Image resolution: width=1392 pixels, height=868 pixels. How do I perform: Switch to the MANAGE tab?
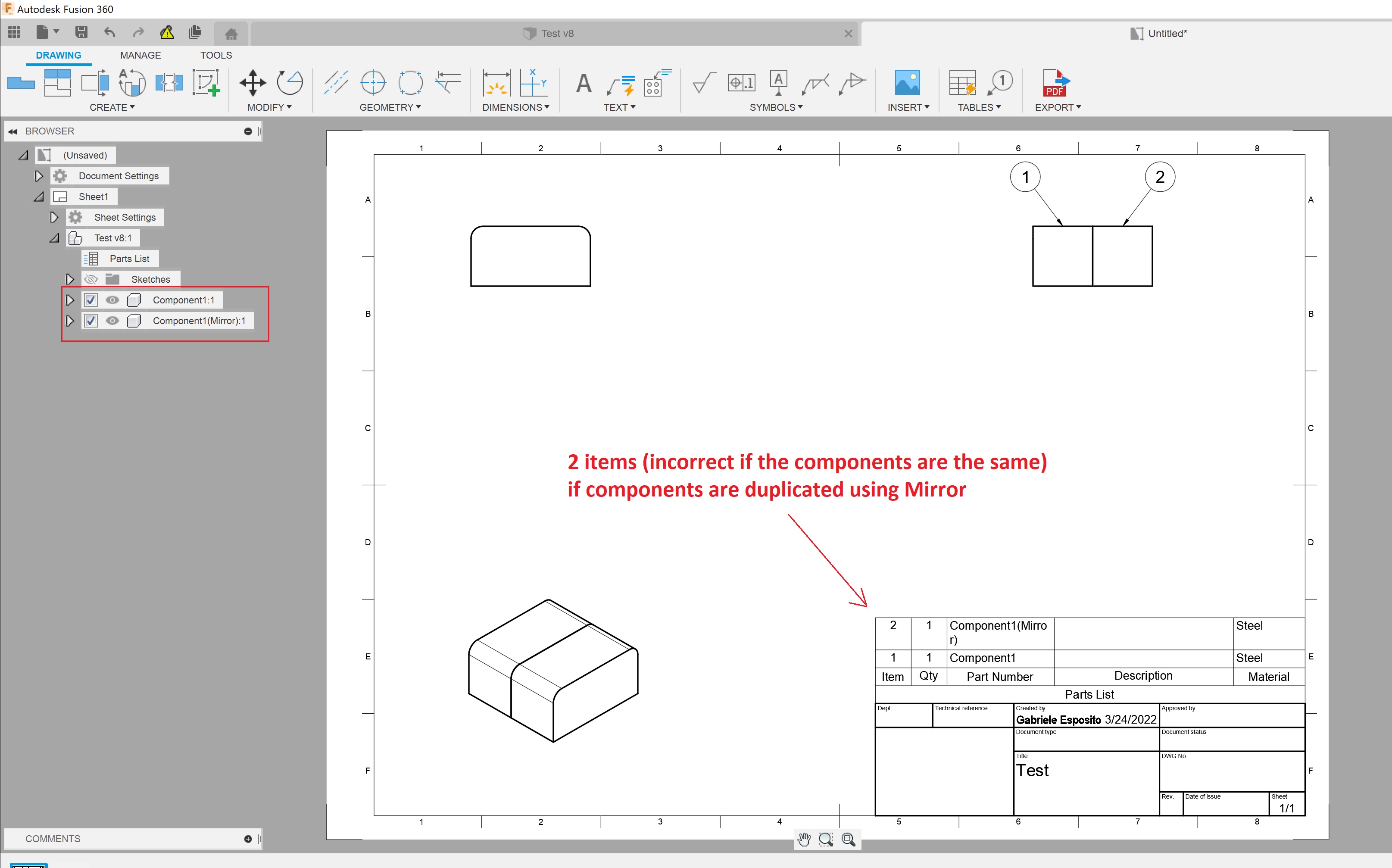(140, 55)
